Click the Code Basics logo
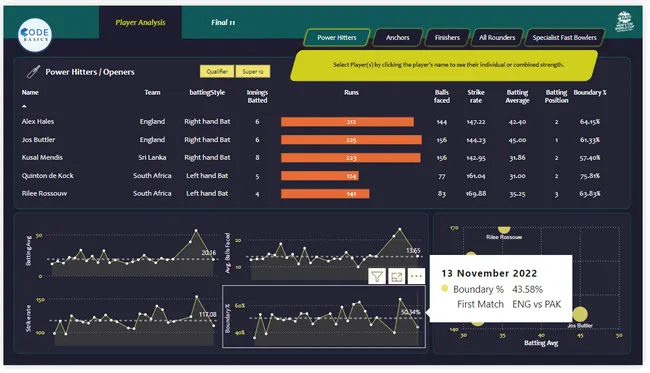Screen dimensions: 650x373 pos(35,34)
